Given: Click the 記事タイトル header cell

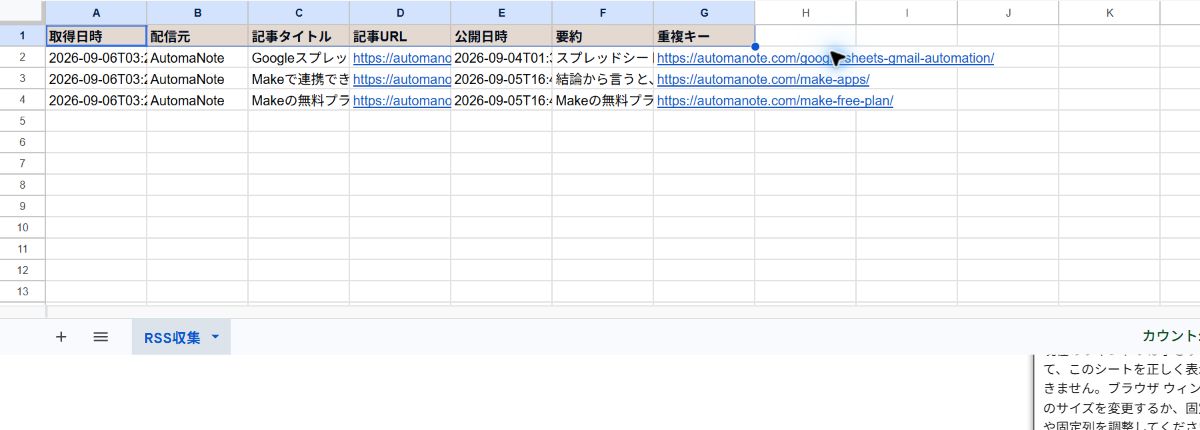Looking at the screenshot, I should [299, 35].
